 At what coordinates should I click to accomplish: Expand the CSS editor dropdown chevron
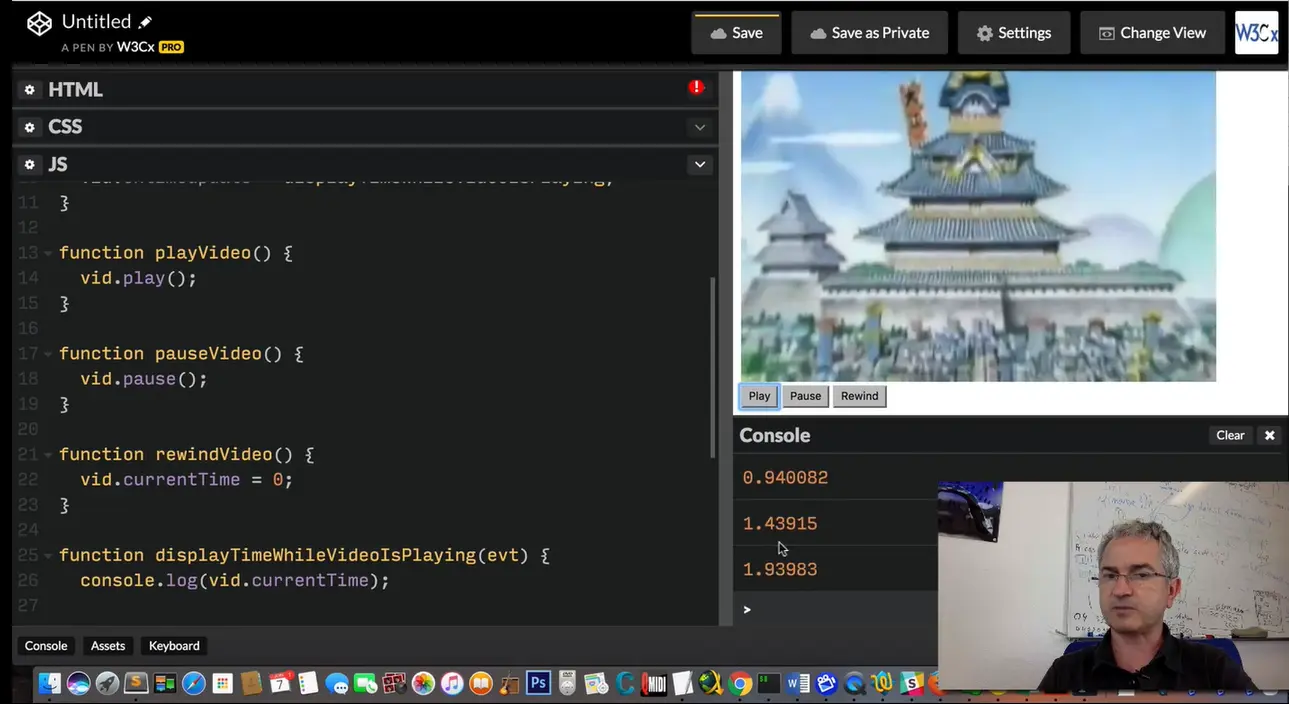tap(700, 127)
